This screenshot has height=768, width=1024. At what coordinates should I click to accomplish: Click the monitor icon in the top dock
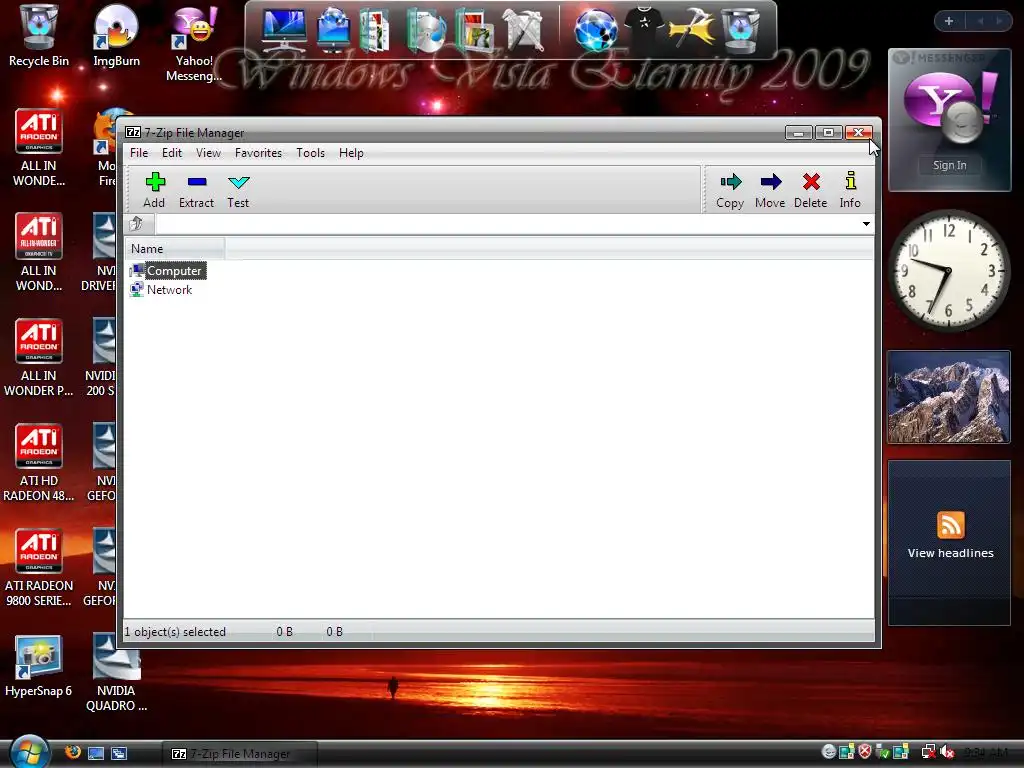point(283,30)
